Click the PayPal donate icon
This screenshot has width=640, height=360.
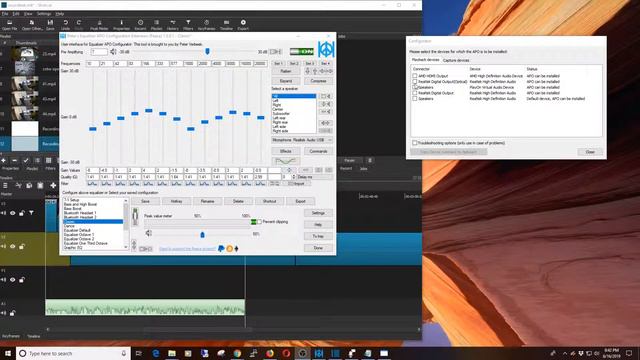click(x=221, y=248)
